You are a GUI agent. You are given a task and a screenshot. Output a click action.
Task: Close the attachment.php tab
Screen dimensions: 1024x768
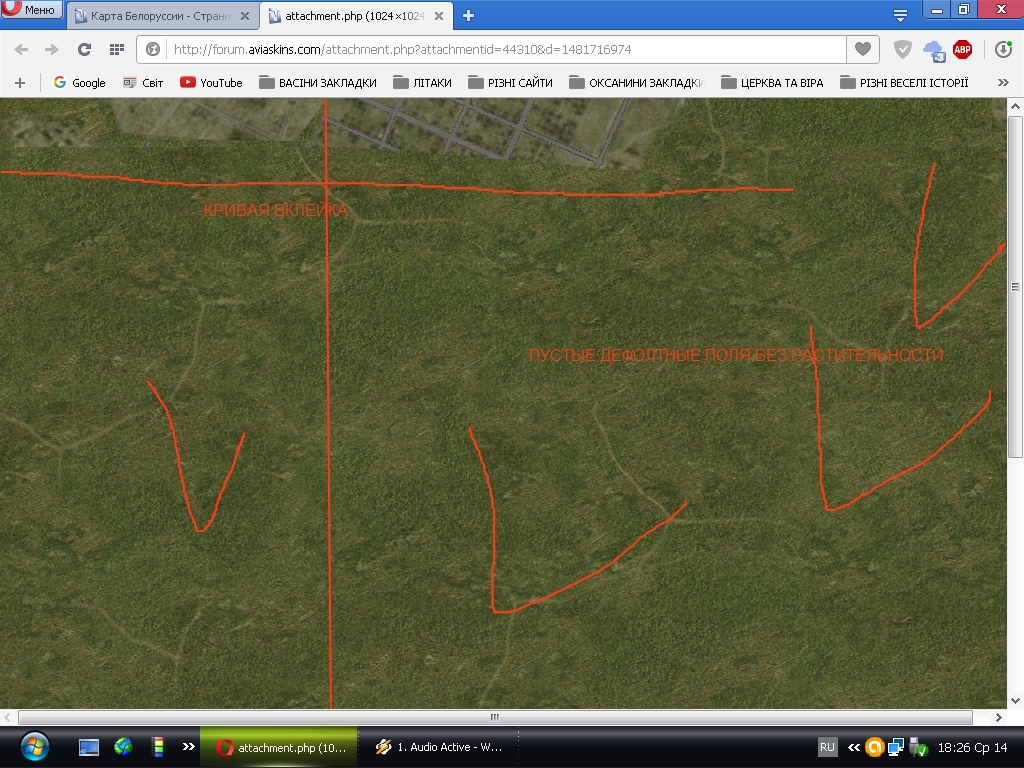(x=439, y=16)
